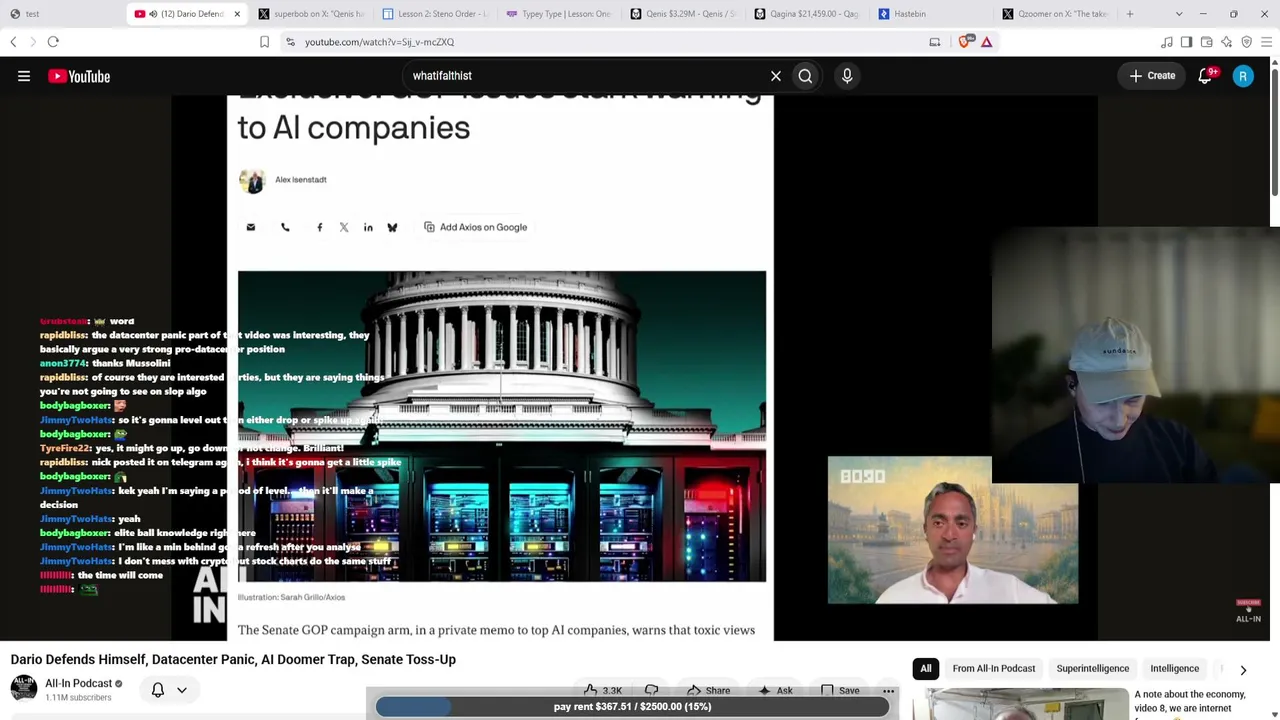This screenshot has height=720, width=1280.
Task: Click the address bar URL
Action: [379, 42]
